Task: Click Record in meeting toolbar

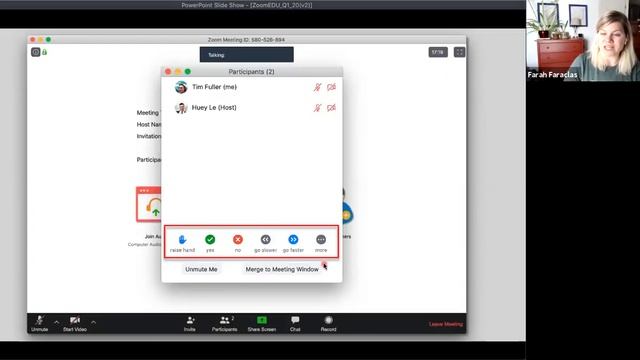Action: click(329, 323)
